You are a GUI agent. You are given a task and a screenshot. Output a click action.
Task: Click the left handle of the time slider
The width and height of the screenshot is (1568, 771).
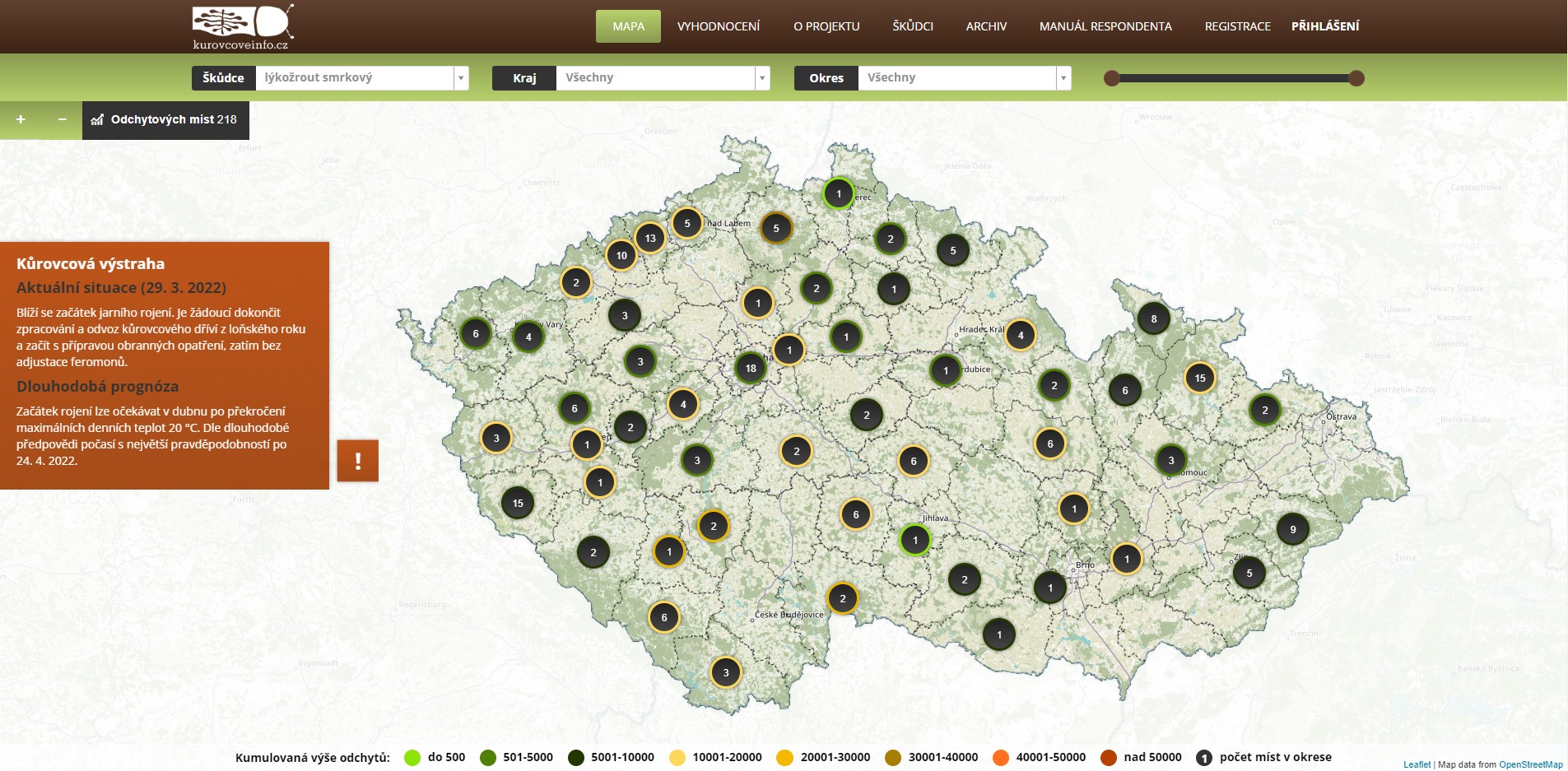pos(1111,78)
